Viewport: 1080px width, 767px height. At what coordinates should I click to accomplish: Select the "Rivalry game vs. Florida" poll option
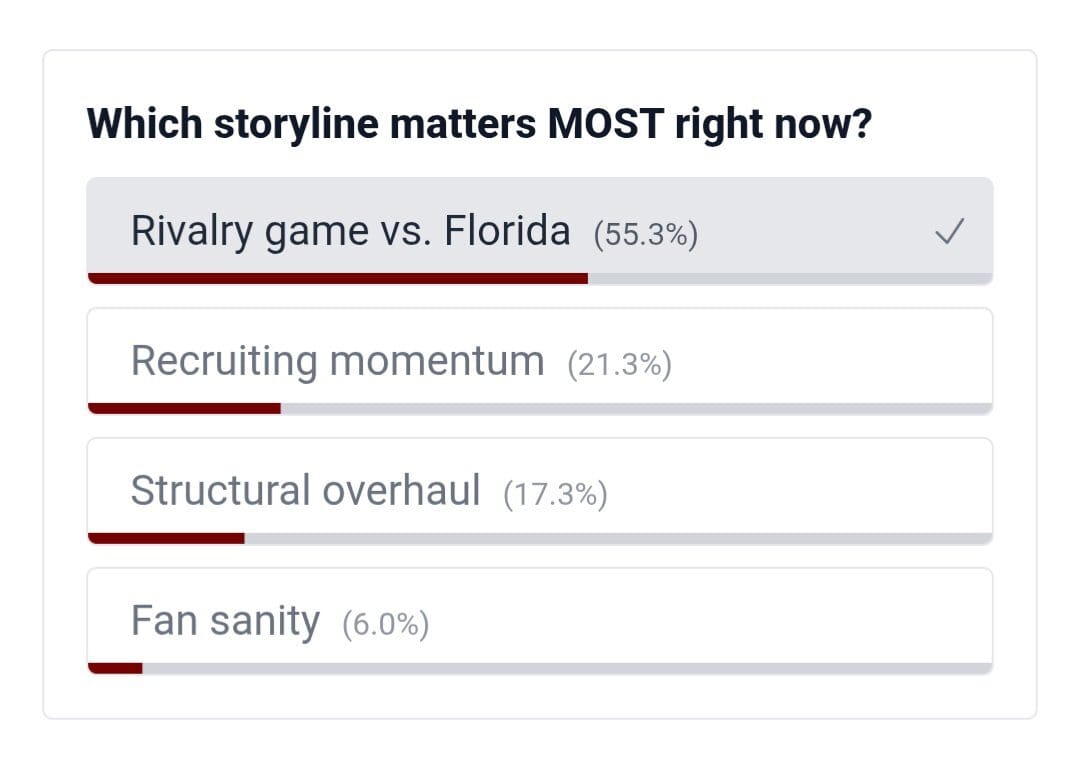pos(350,232)
